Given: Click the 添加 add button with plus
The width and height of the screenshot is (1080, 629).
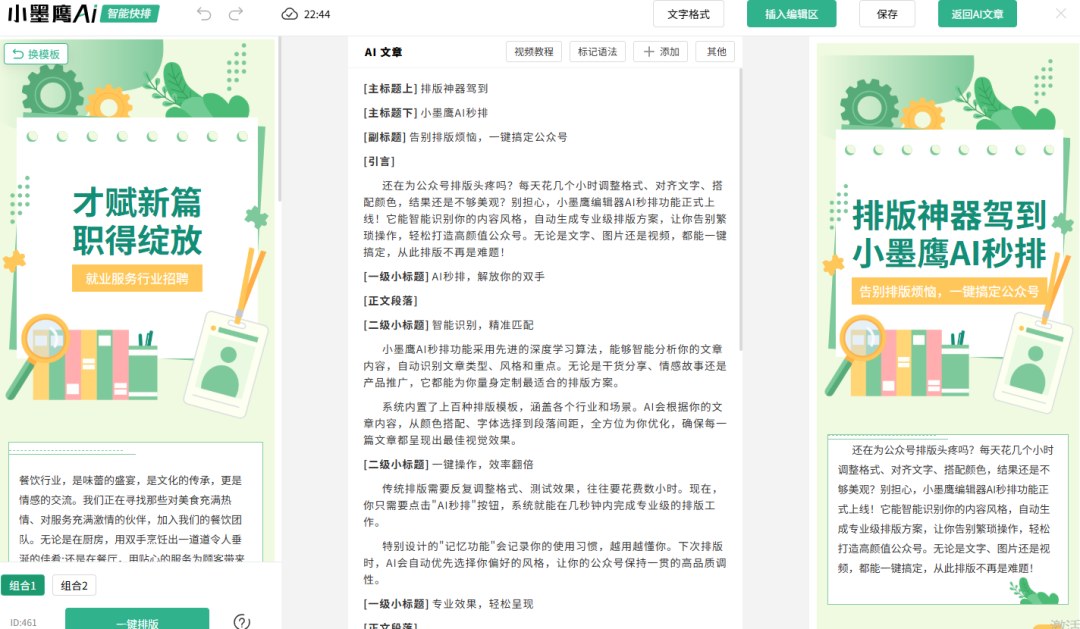Looking at the screenshot, I should click(661, 52).
